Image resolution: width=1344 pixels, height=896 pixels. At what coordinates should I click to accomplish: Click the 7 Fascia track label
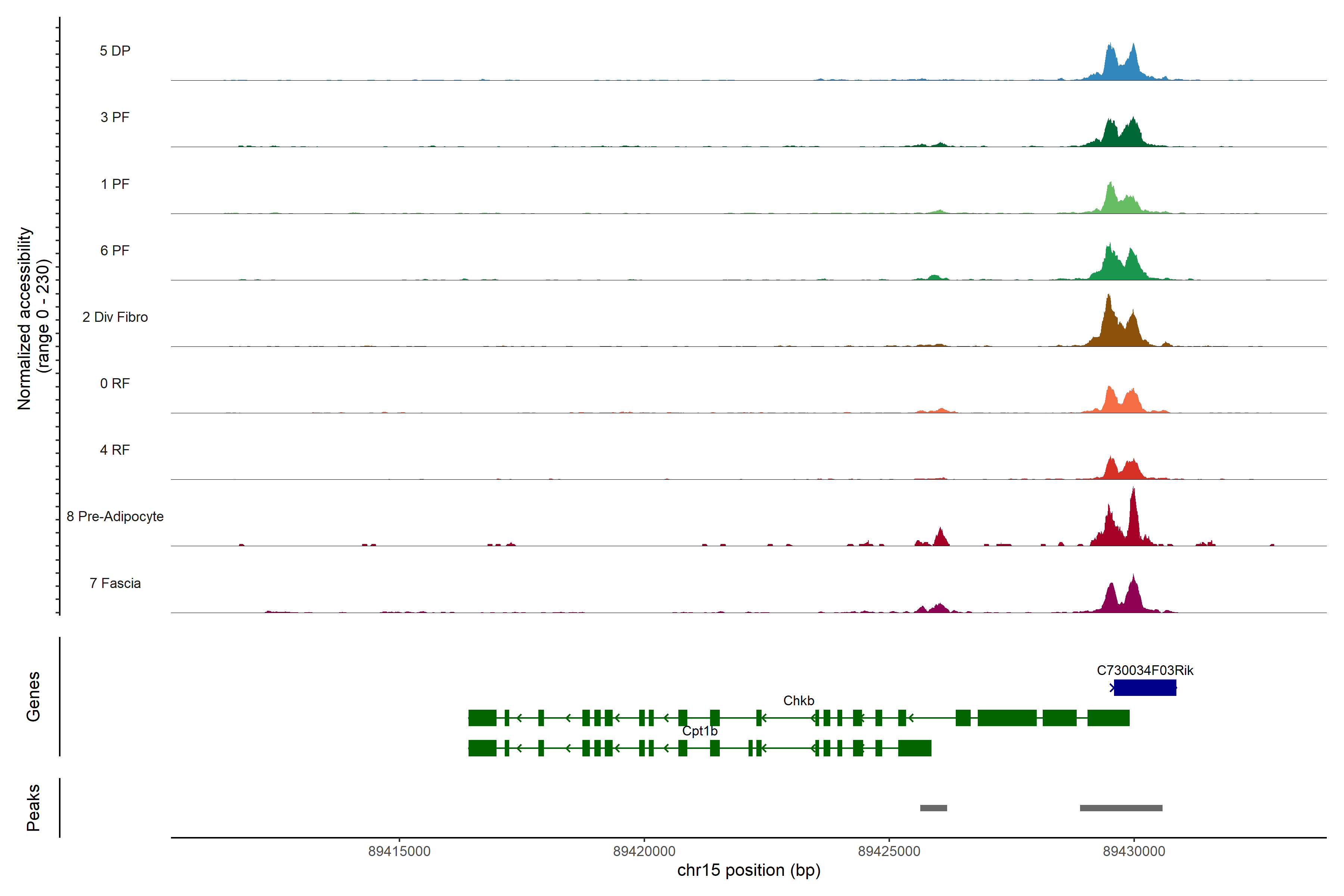coord(115,584)
